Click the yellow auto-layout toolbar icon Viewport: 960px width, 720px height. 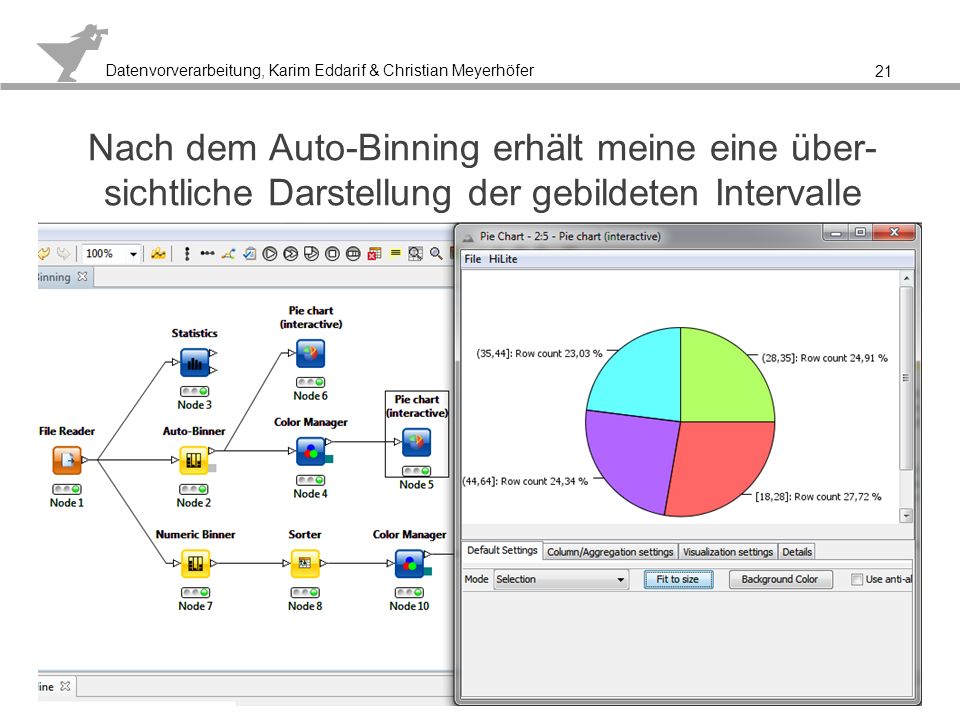[x=159, y=253]
